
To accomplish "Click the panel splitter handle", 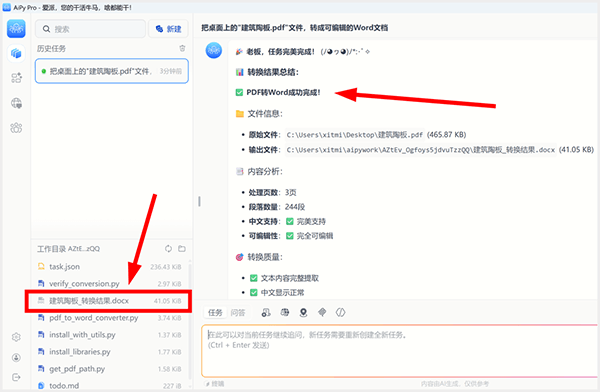I will point(199,201).
